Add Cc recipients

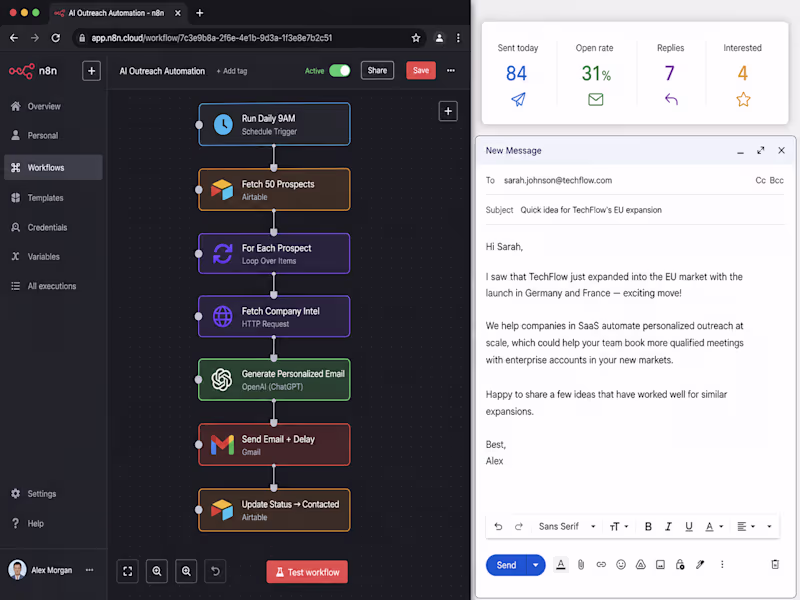pyautogui.click(x=760, y=180)
